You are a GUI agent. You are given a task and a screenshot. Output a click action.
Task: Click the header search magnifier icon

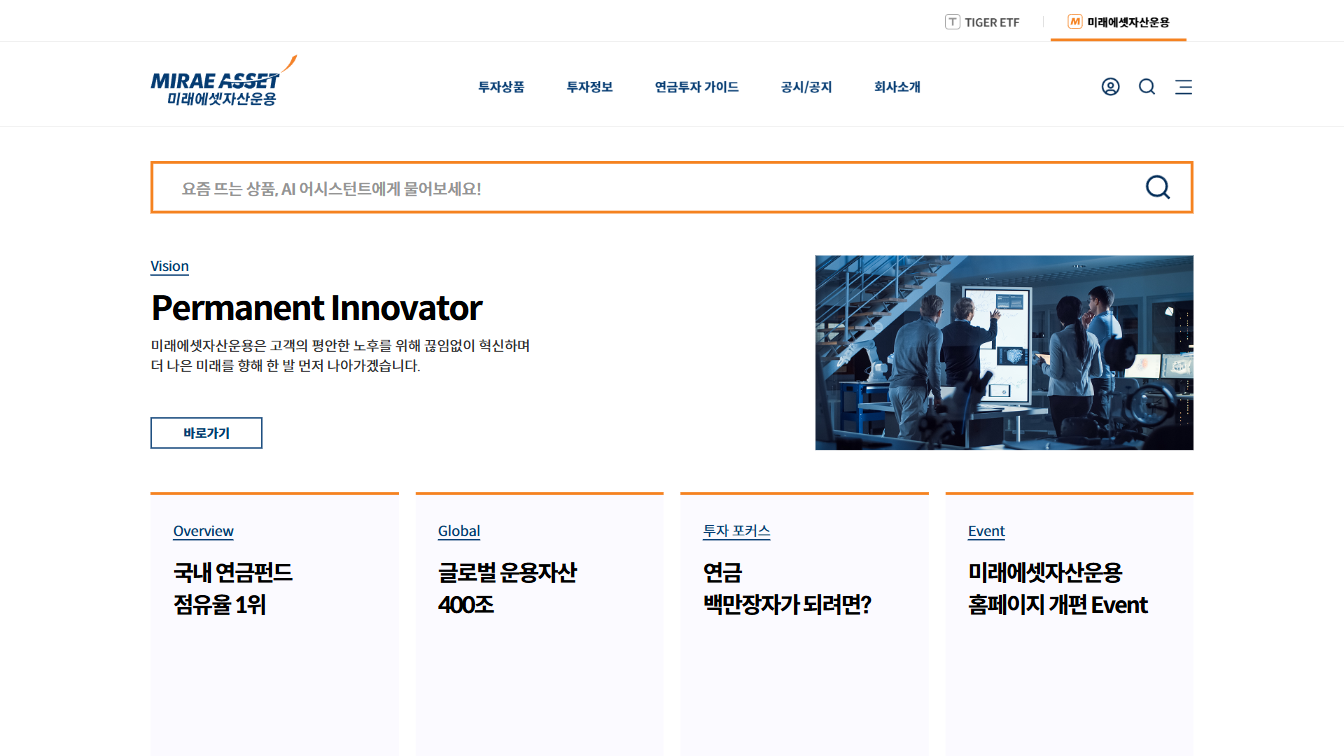[x=1147, y=87]
